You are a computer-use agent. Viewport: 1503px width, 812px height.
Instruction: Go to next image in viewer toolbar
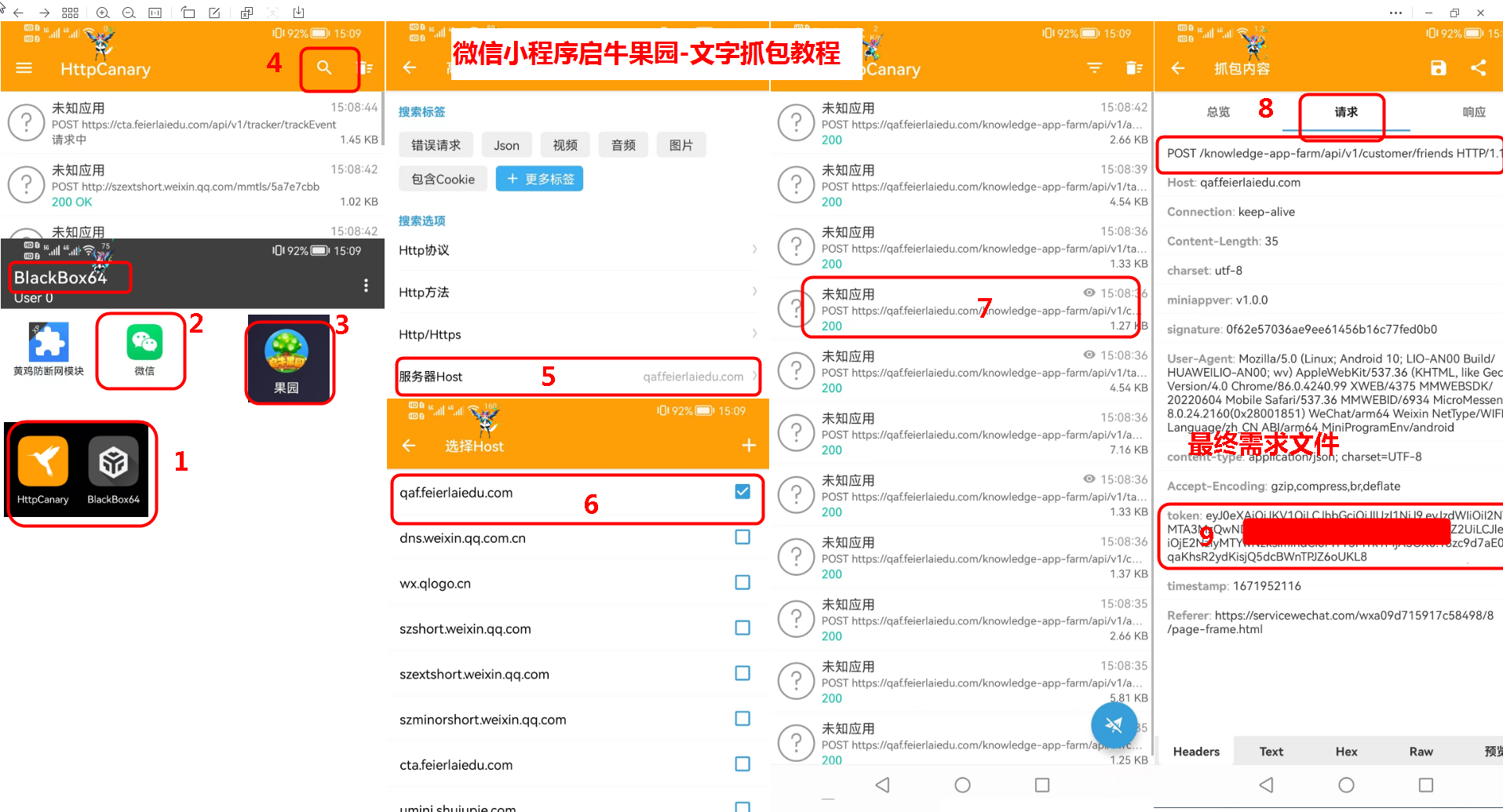(44, 13)
